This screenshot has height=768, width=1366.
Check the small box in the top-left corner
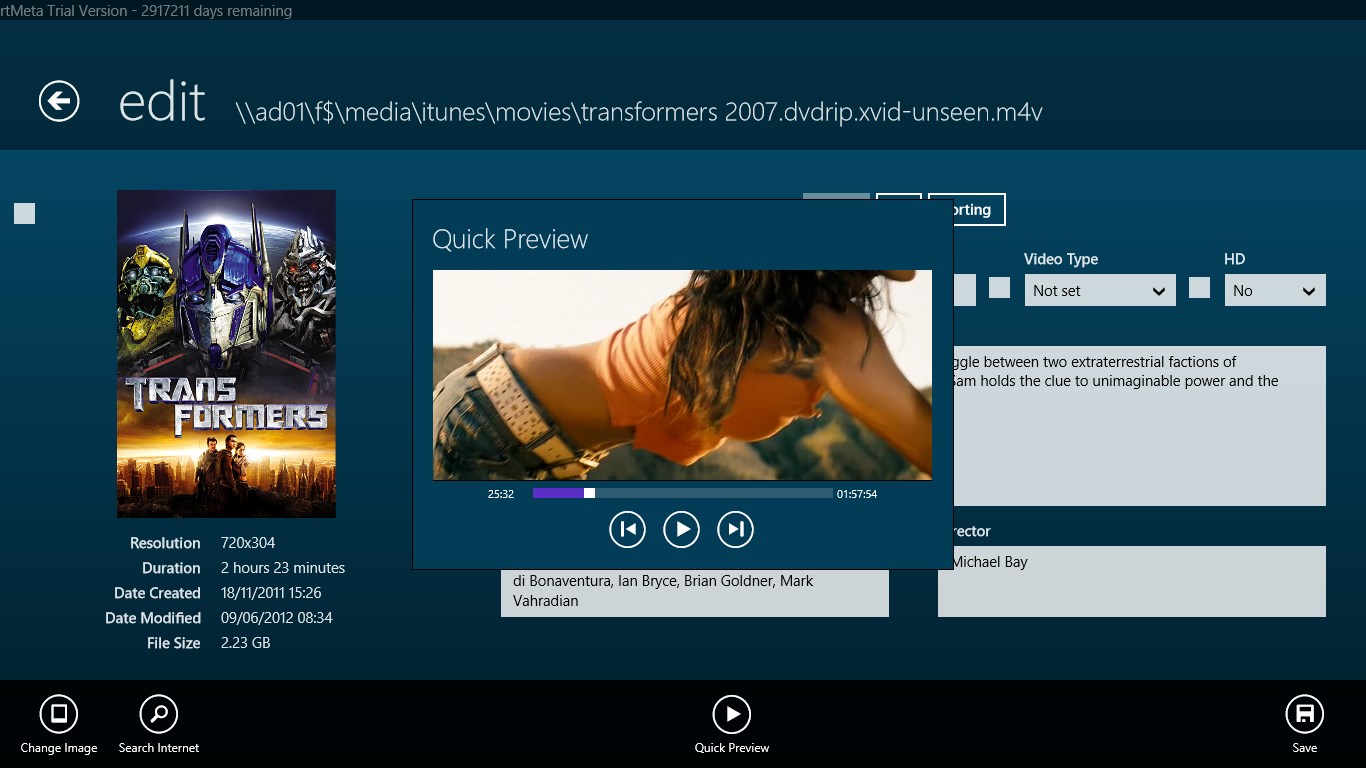point(23,212)
